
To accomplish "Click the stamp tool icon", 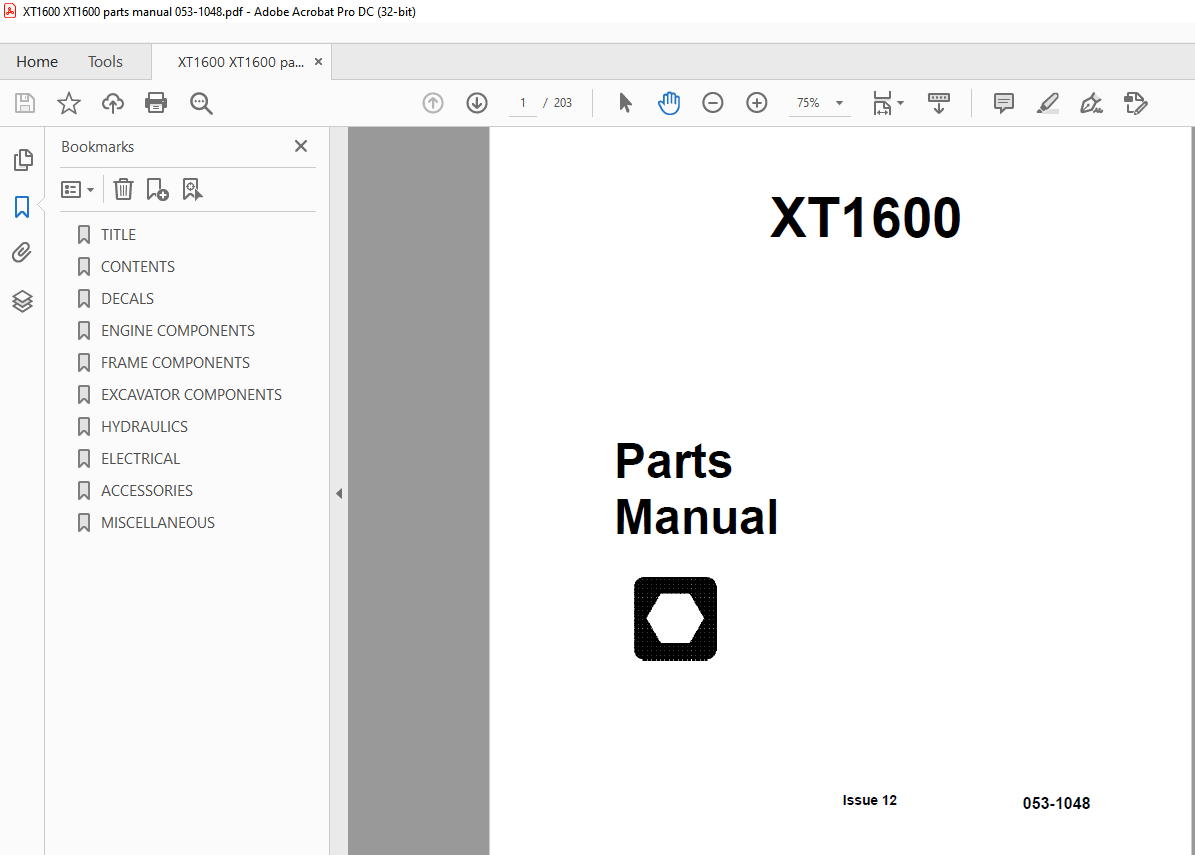I will coord(1136,103).
